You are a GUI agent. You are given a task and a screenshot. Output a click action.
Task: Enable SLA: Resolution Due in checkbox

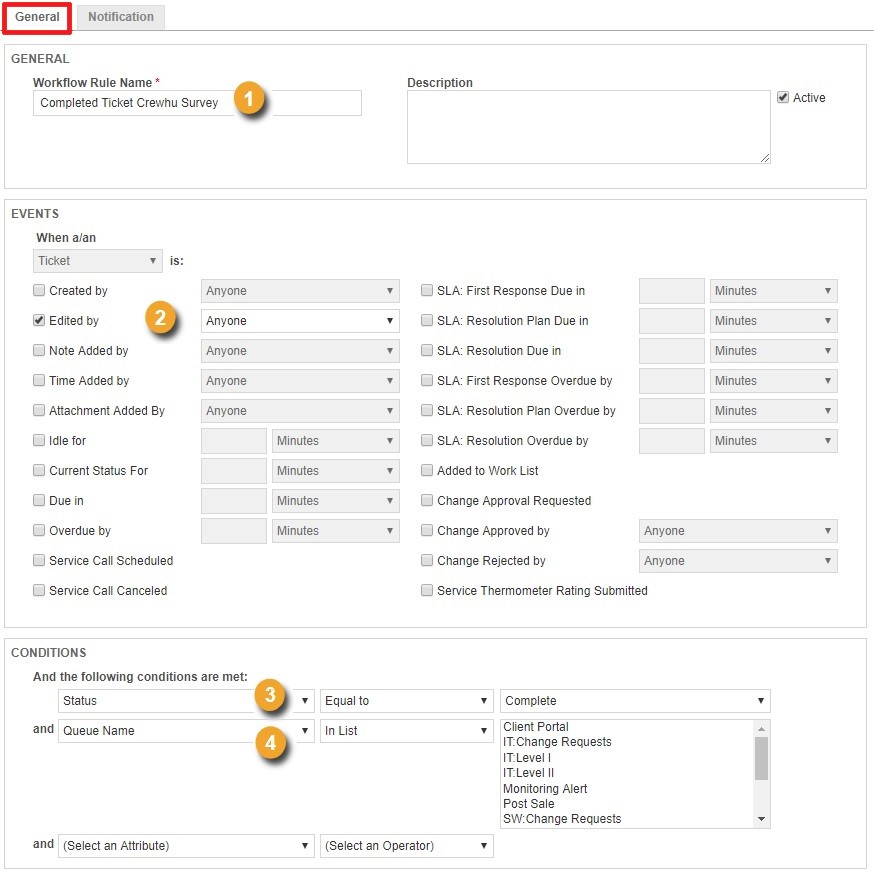[x=427, y=350]
